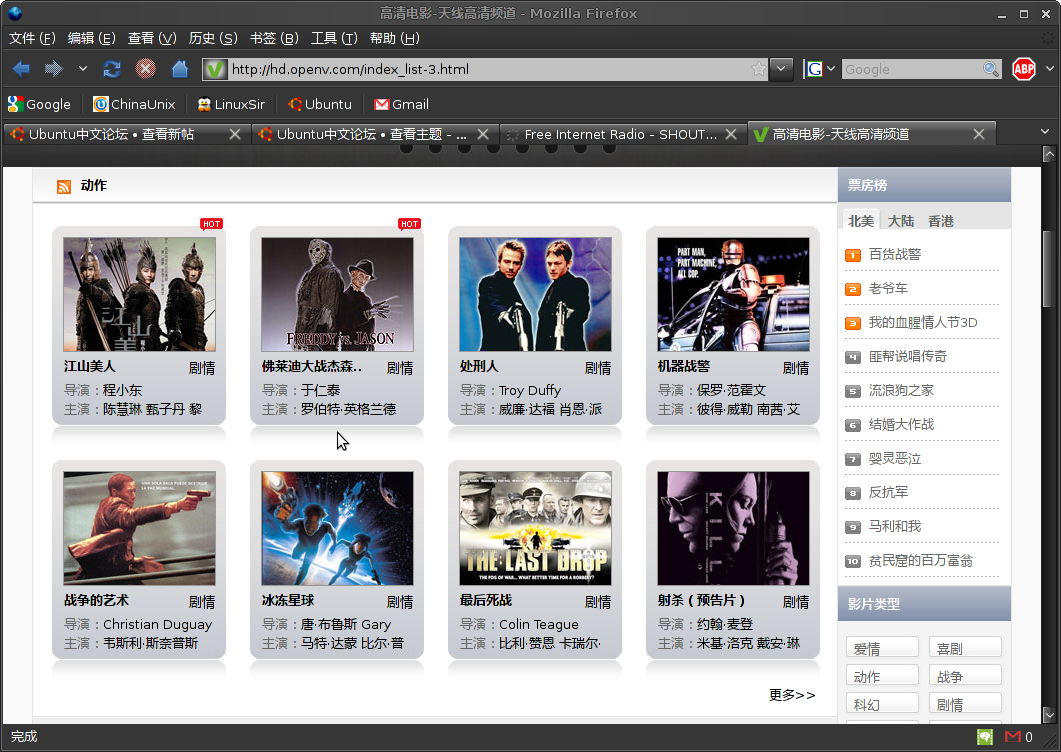Image resolution: width=1061 pixels, height=752 pixels.
Task: Reload the current page
Action: tap(112, 68)
